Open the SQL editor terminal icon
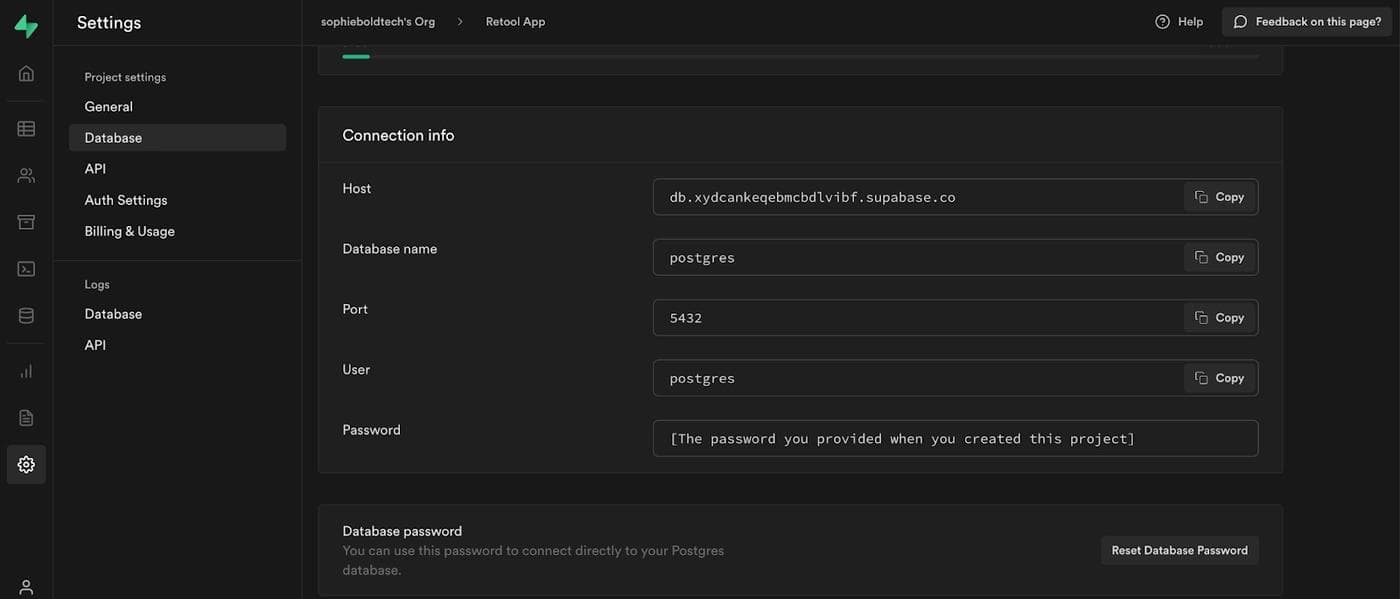The height and width of the screenshot is (599, 1400). (x=26, y=269)
